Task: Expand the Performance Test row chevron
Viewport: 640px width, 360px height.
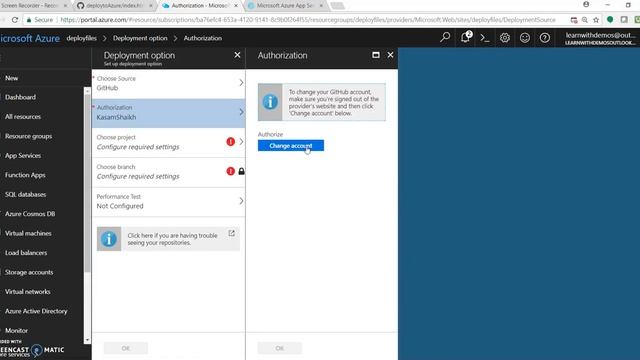Action: coord(241,201)
